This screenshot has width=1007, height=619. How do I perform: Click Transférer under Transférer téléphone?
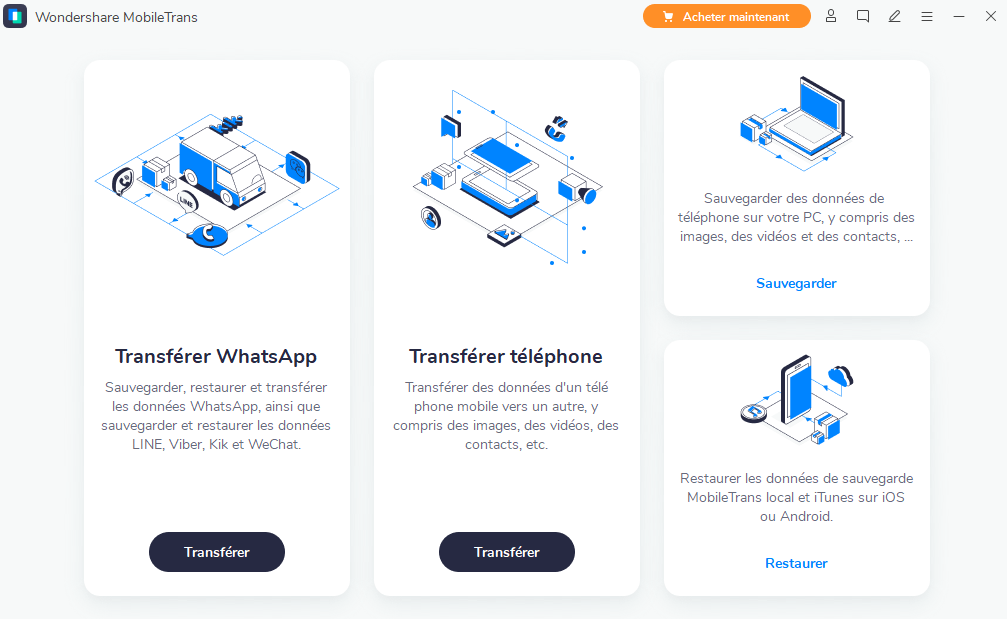(x=507, y=552)
